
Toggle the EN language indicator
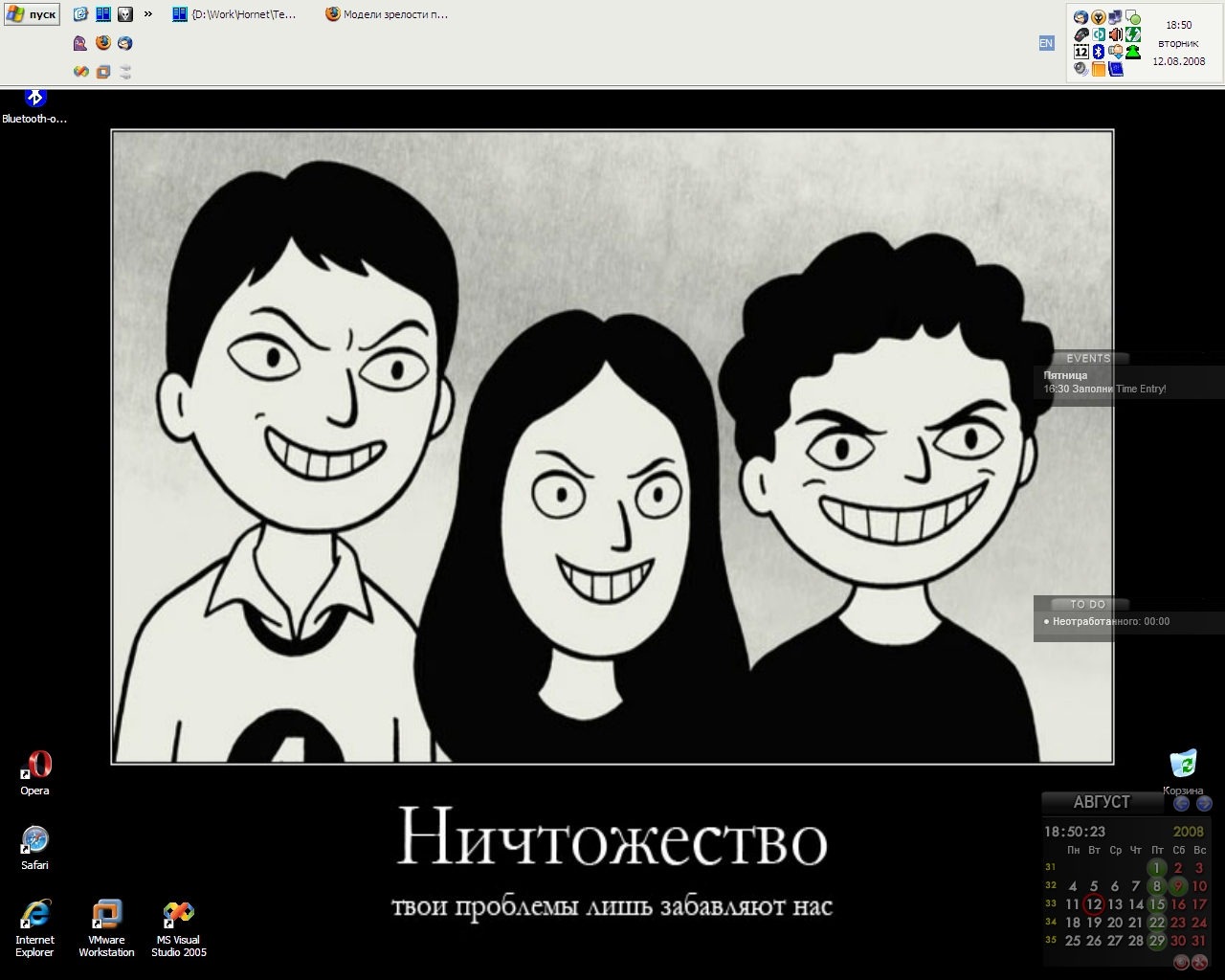coord(1046,43)
